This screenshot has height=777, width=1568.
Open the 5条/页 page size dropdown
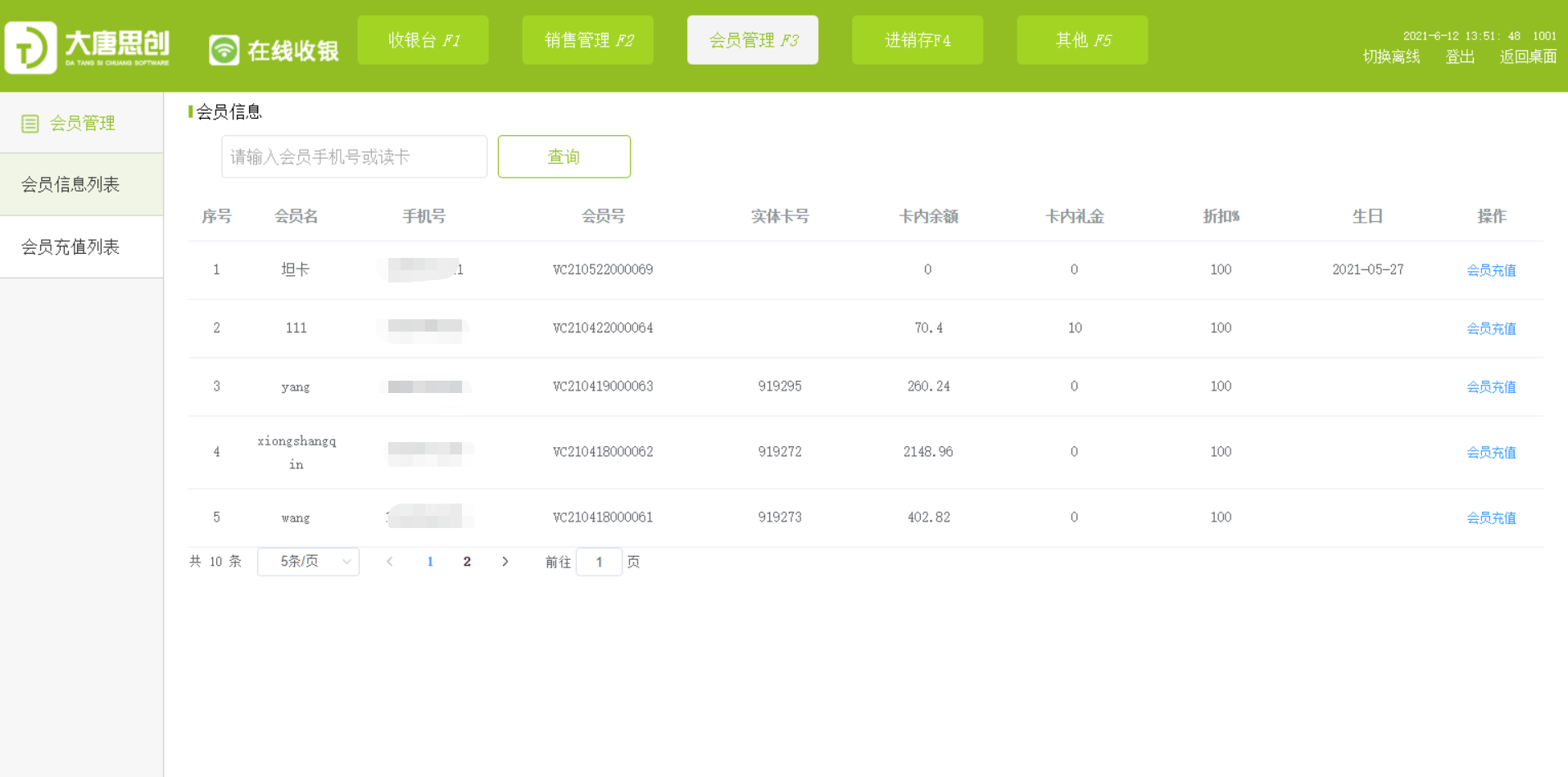tap(308, 562)
